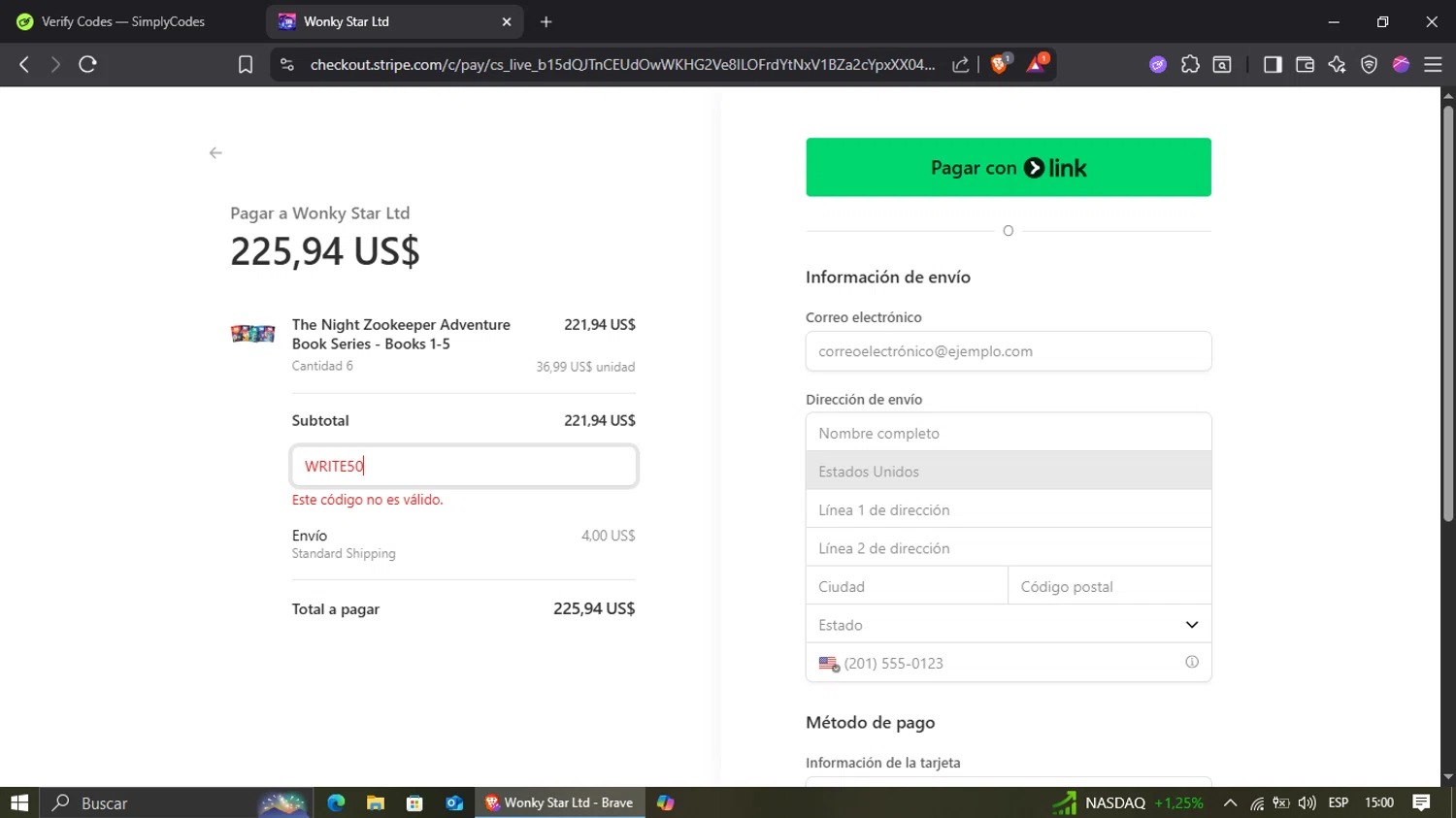Focus the promo code field with WRITE50

click(464, 466)
